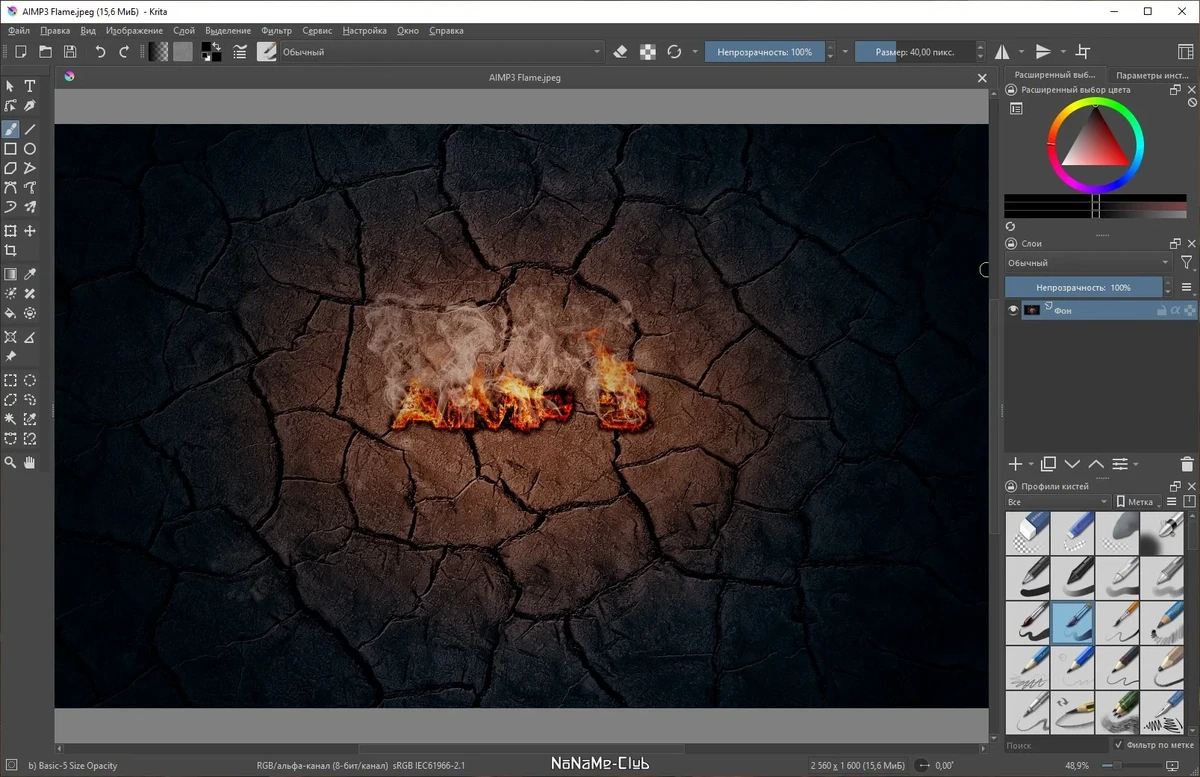
Task: Select the Rectangle shape tool
Action: click(10, 149)
